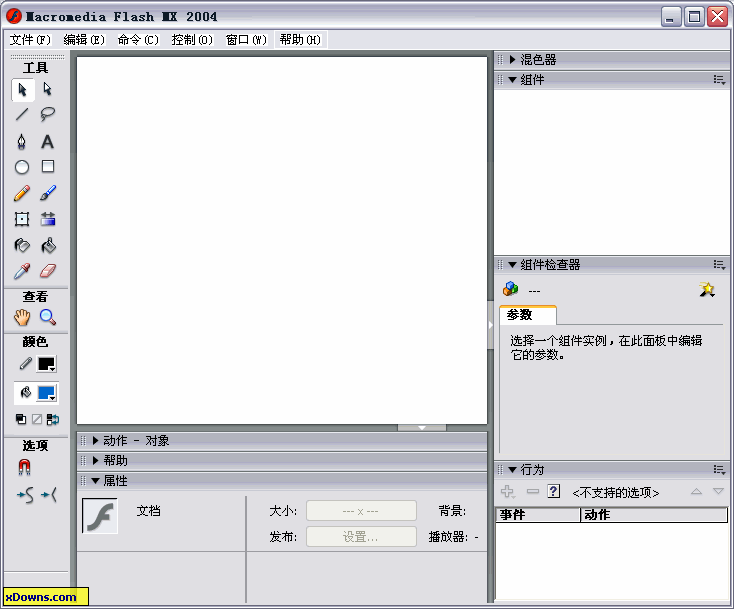Open the blue fill color swatch
The image size is (734, 609).
coord(47,393)
